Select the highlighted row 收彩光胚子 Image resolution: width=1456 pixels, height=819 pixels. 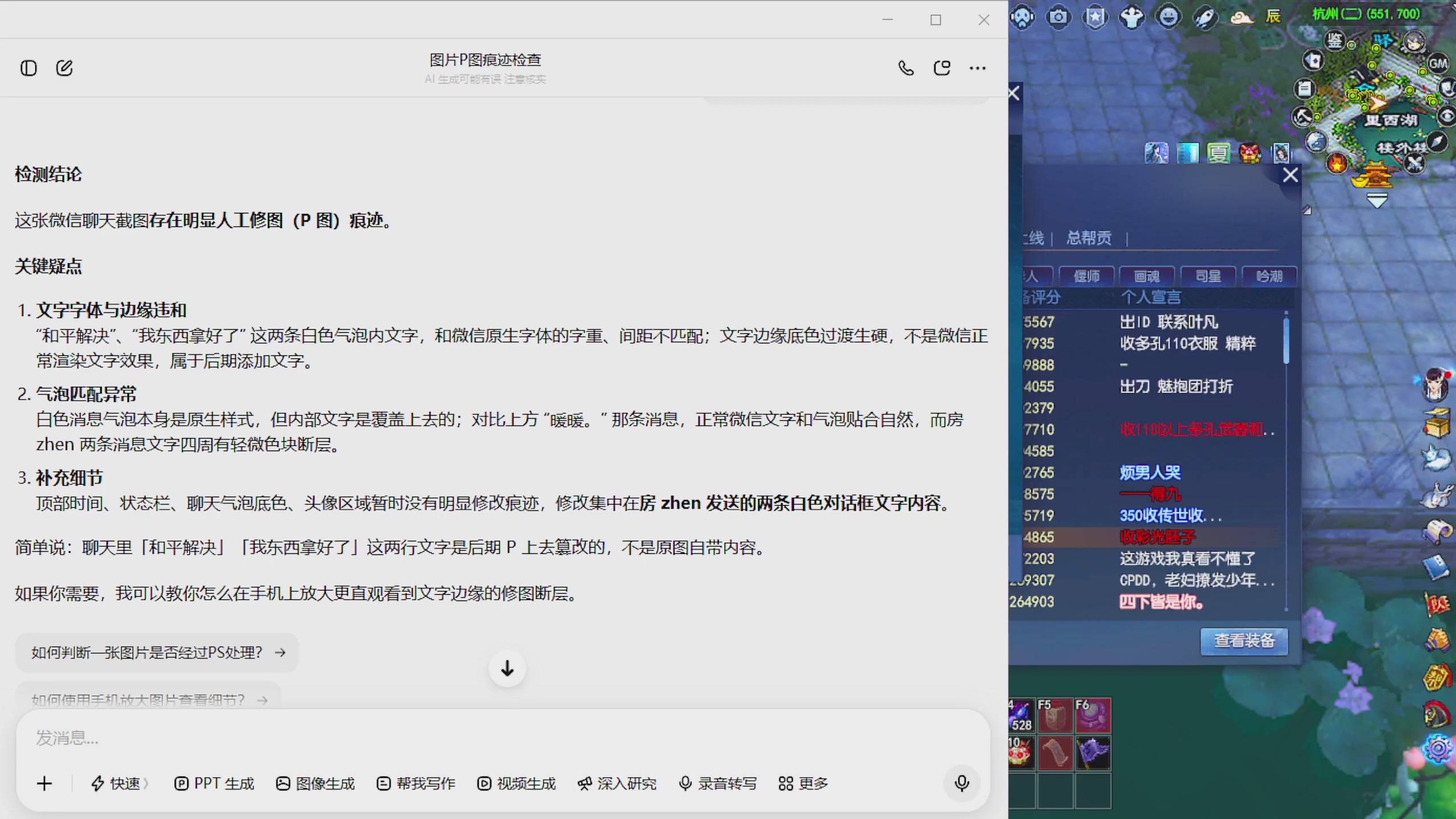1152,537
